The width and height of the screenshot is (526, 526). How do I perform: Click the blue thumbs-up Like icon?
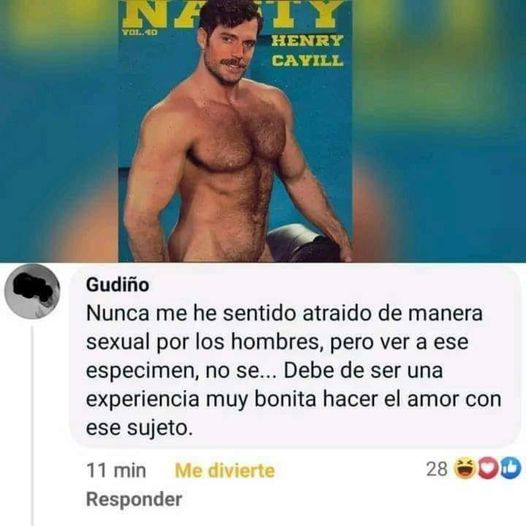(511, 468)
